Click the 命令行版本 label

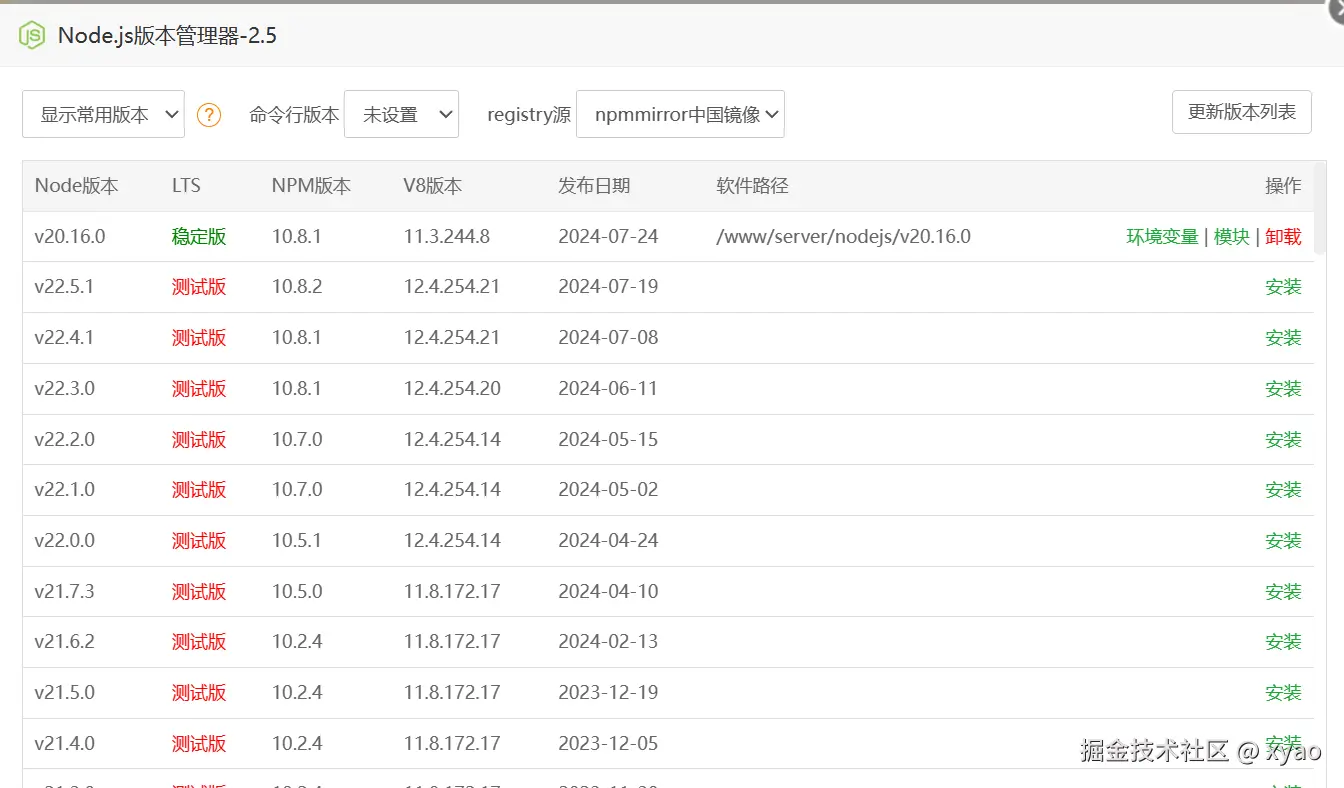294,115
